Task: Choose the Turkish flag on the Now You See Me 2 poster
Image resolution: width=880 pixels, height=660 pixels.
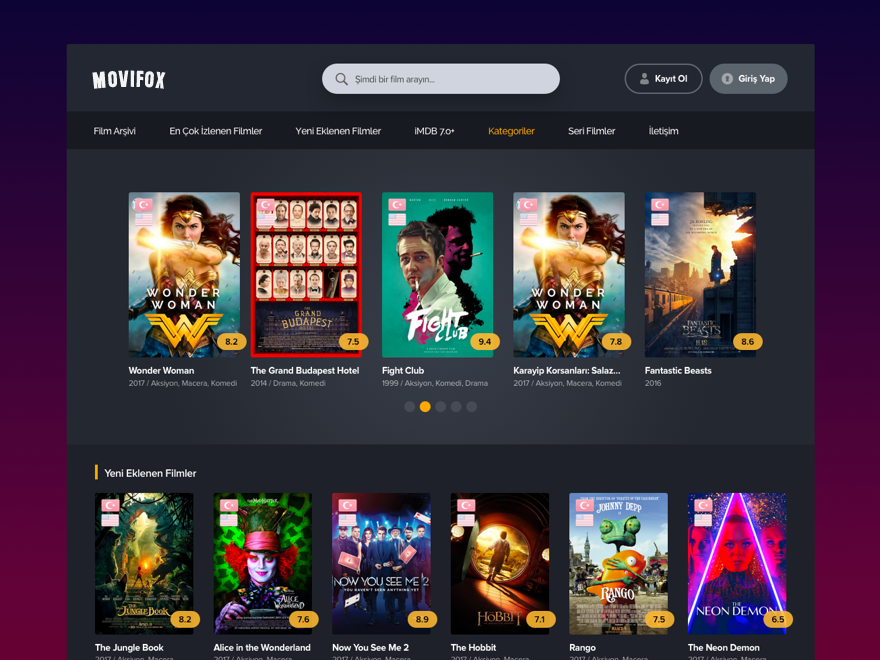Action: [347, 506]
